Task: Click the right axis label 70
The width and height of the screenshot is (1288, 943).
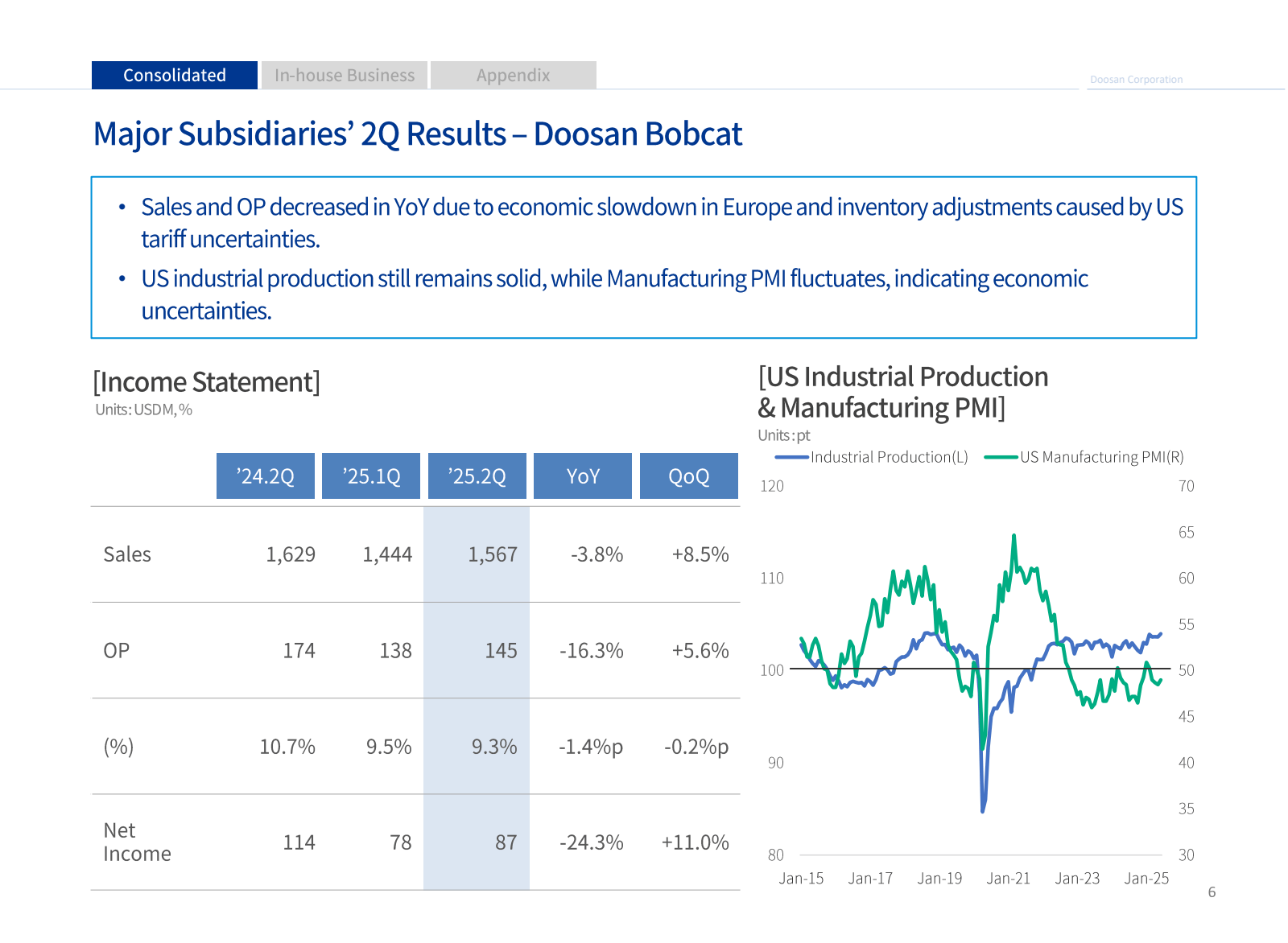Action: coord(1187,486)
